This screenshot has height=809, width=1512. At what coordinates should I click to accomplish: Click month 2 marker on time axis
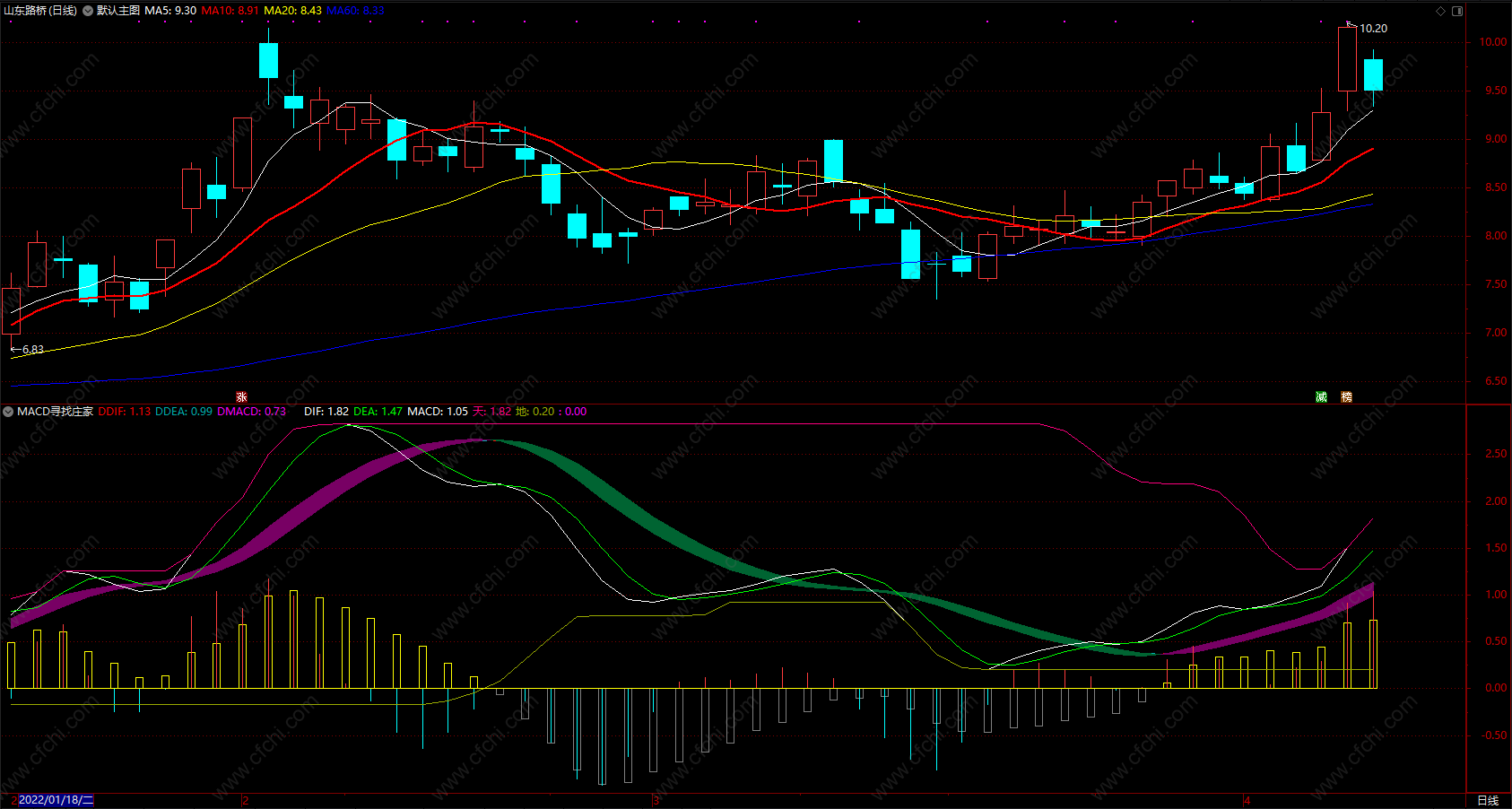[246, 800]
